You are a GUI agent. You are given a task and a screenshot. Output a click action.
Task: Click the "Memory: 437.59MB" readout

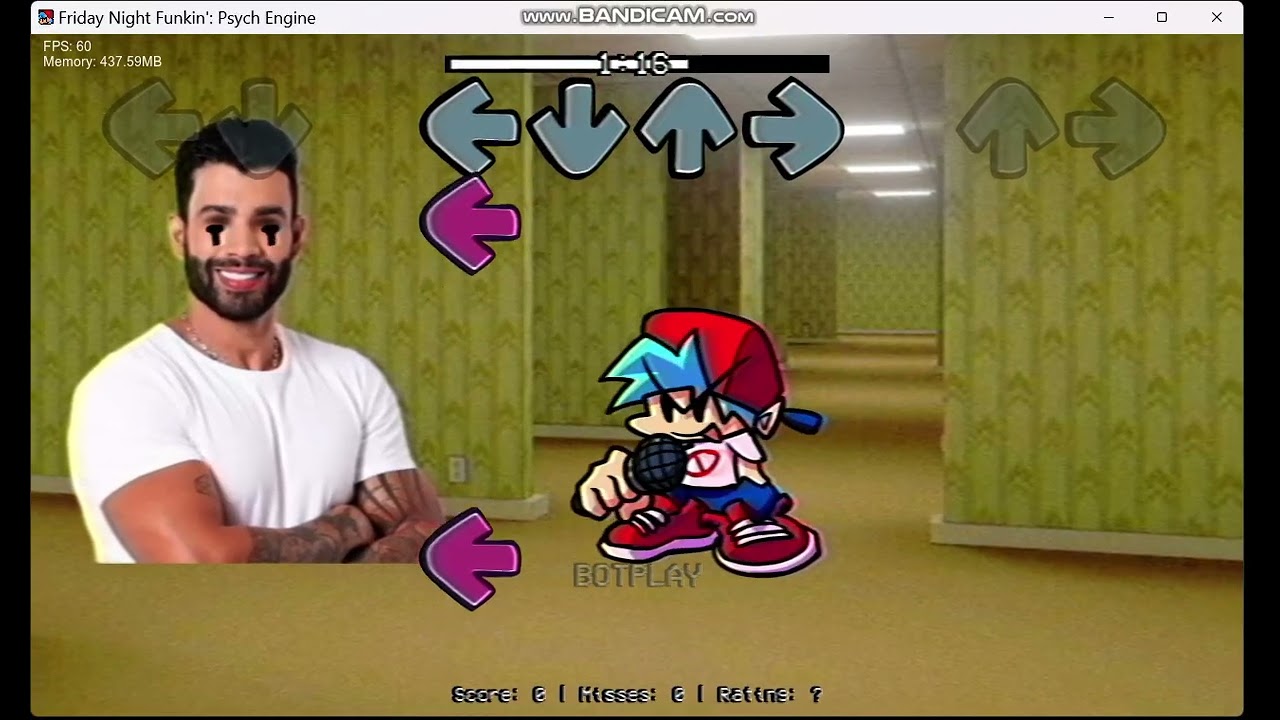102,62
